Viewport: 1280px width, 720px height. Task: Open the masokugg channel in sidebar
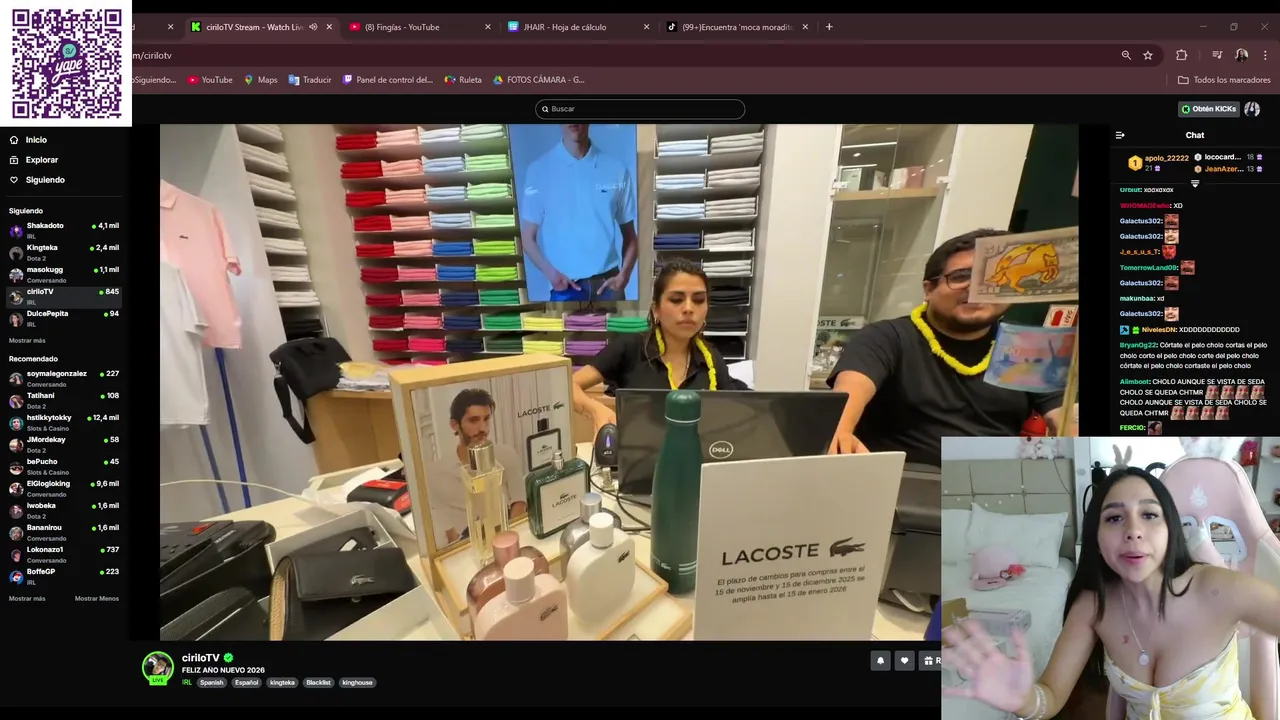pos(65,274)
